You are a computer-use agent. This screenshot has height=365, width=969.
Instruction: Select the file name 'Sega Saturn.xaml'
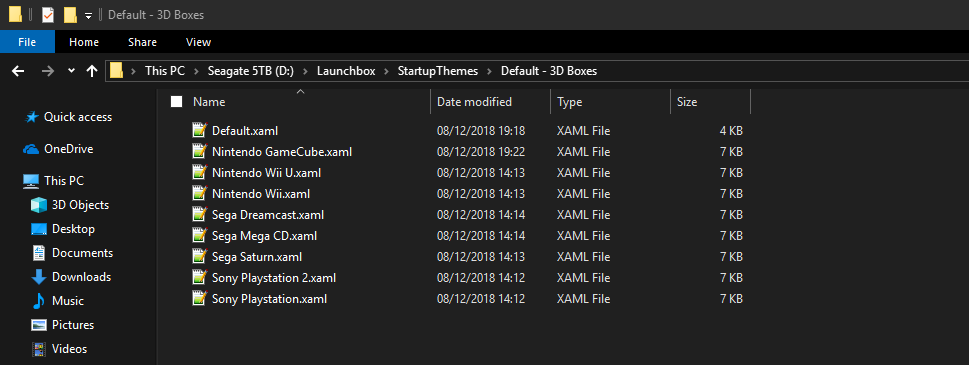[257, 257]
